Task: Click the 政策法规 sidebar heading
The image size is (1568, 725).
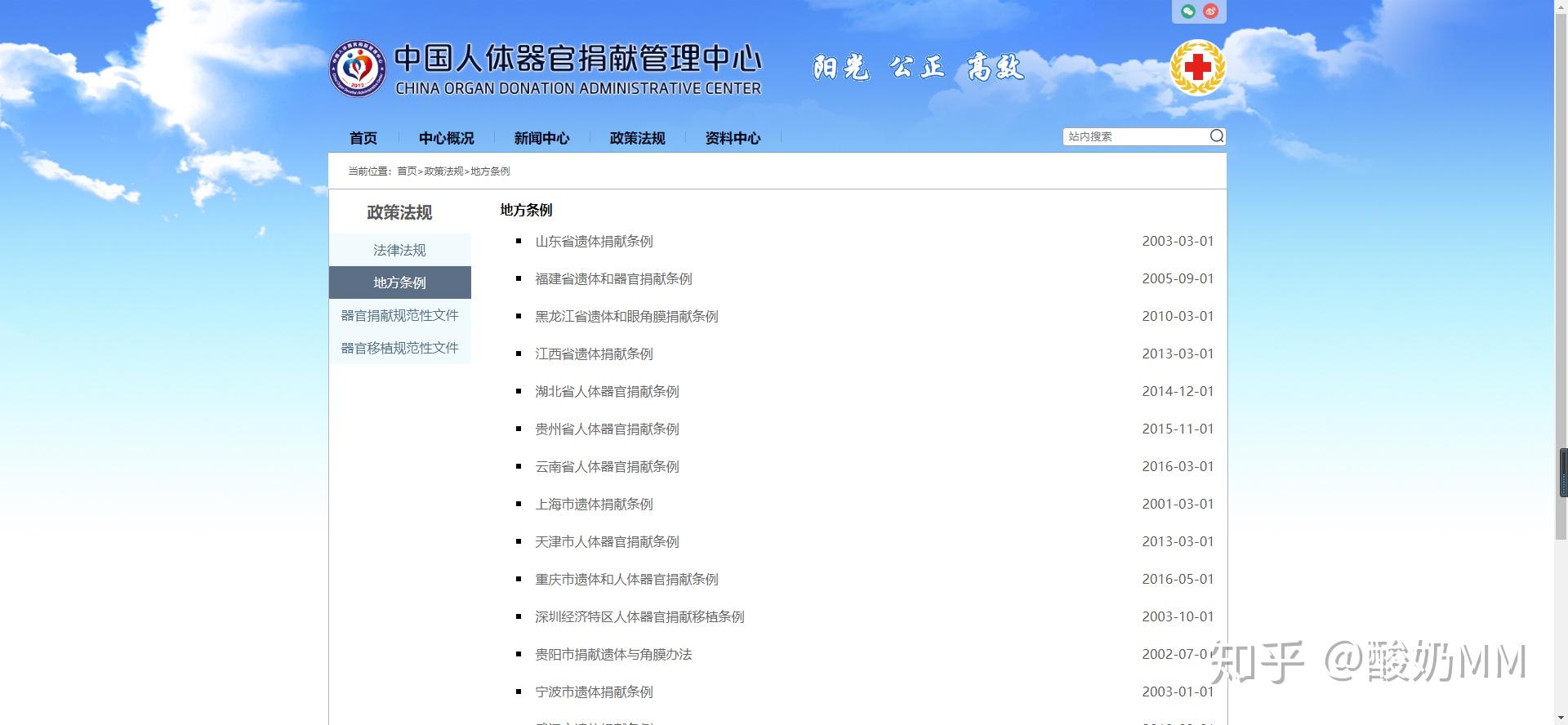Action: coord(399,212)
